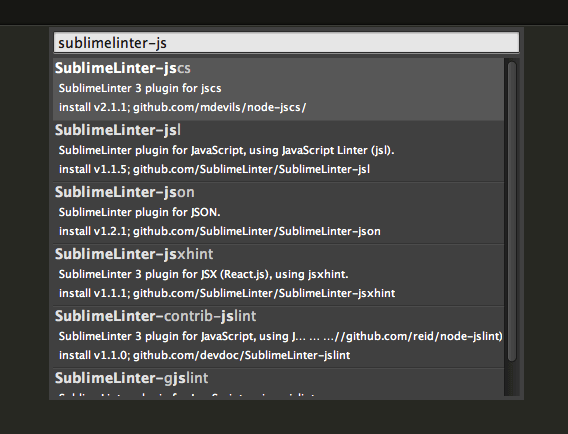The height and width of the screenshot is (434, 568).
Task: Click the results list vertical scrollbar thumb
Action: (512, 211)
